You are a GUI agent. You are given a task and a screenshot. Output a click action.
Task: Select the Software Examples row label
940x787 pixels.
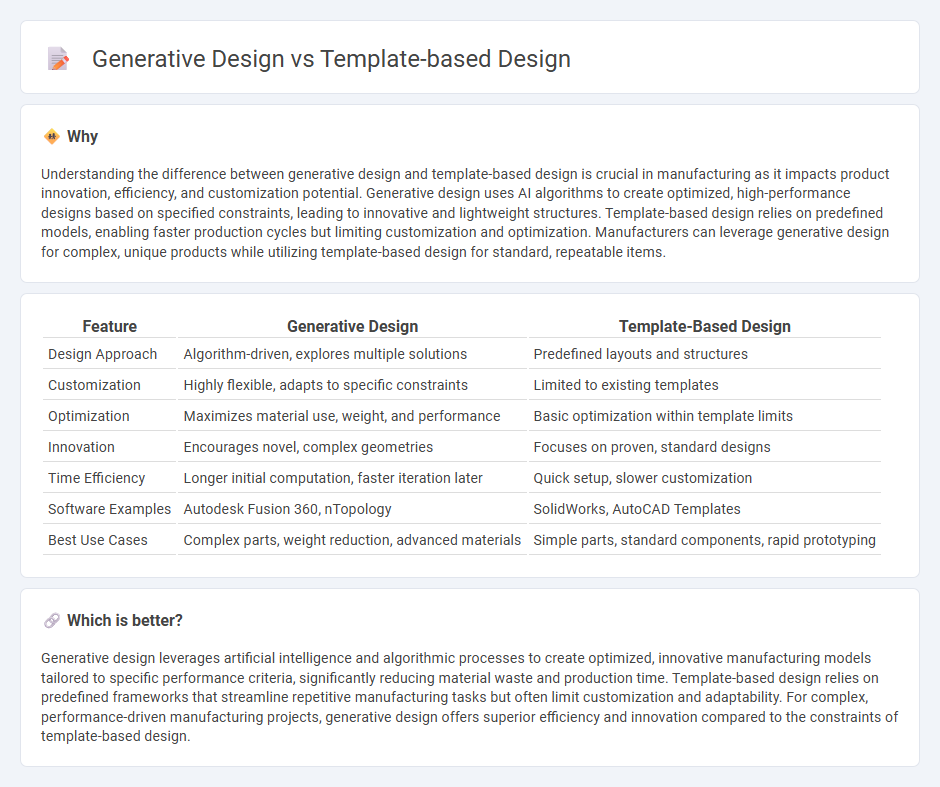click(109, 509)
